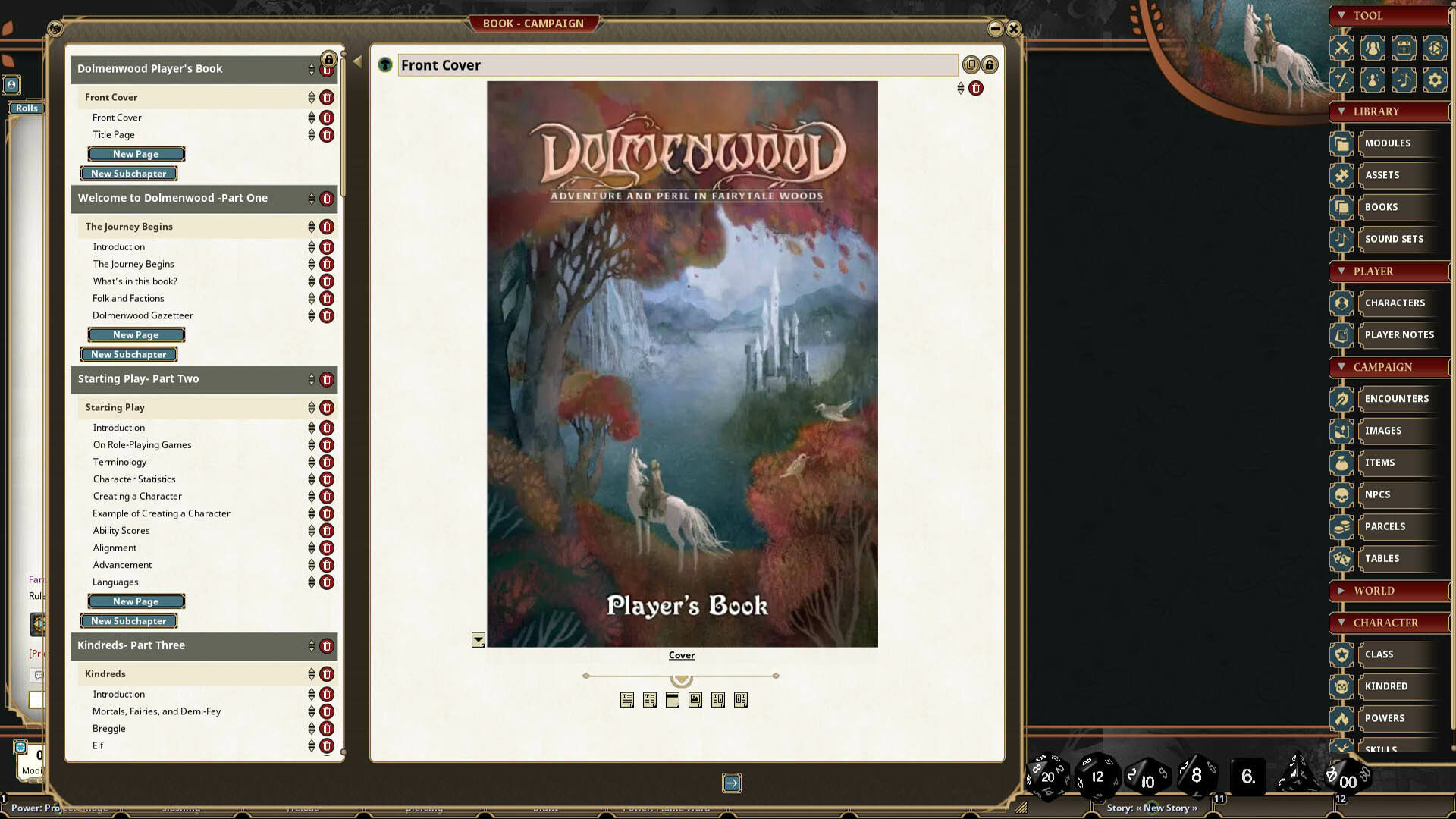Click New Subchapter under Front Cover
Viewport: 1456px width, 819px height.
[x=128, y=174]
